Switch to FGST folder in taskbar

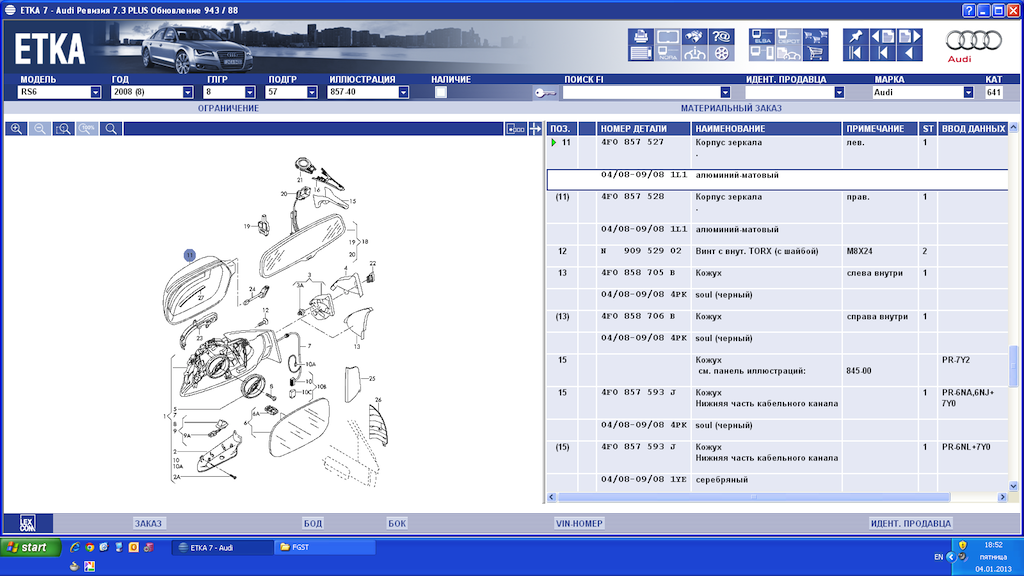(325, 547)
